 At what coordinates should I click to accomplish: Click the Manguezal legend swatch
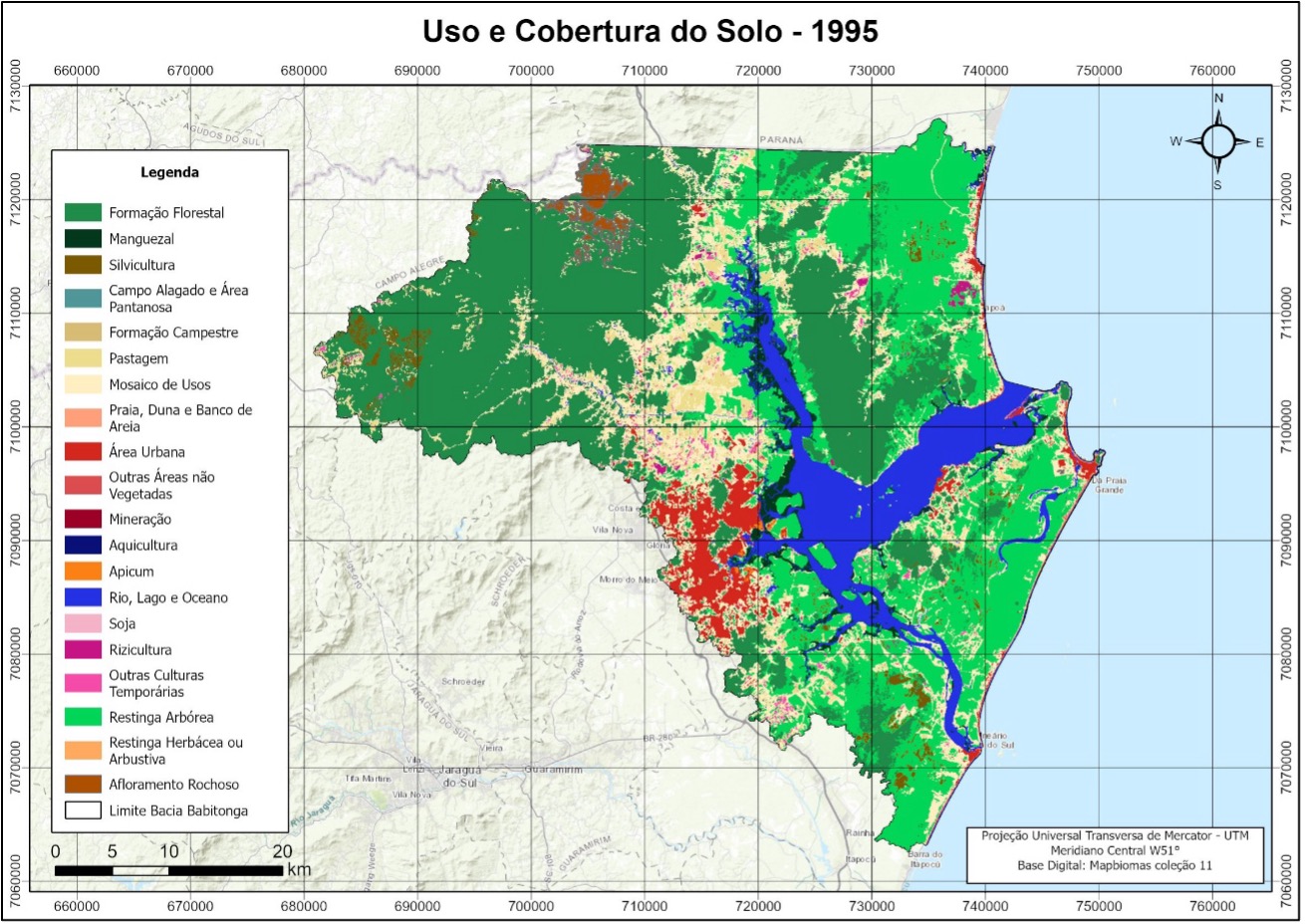(x=83, y=239)
